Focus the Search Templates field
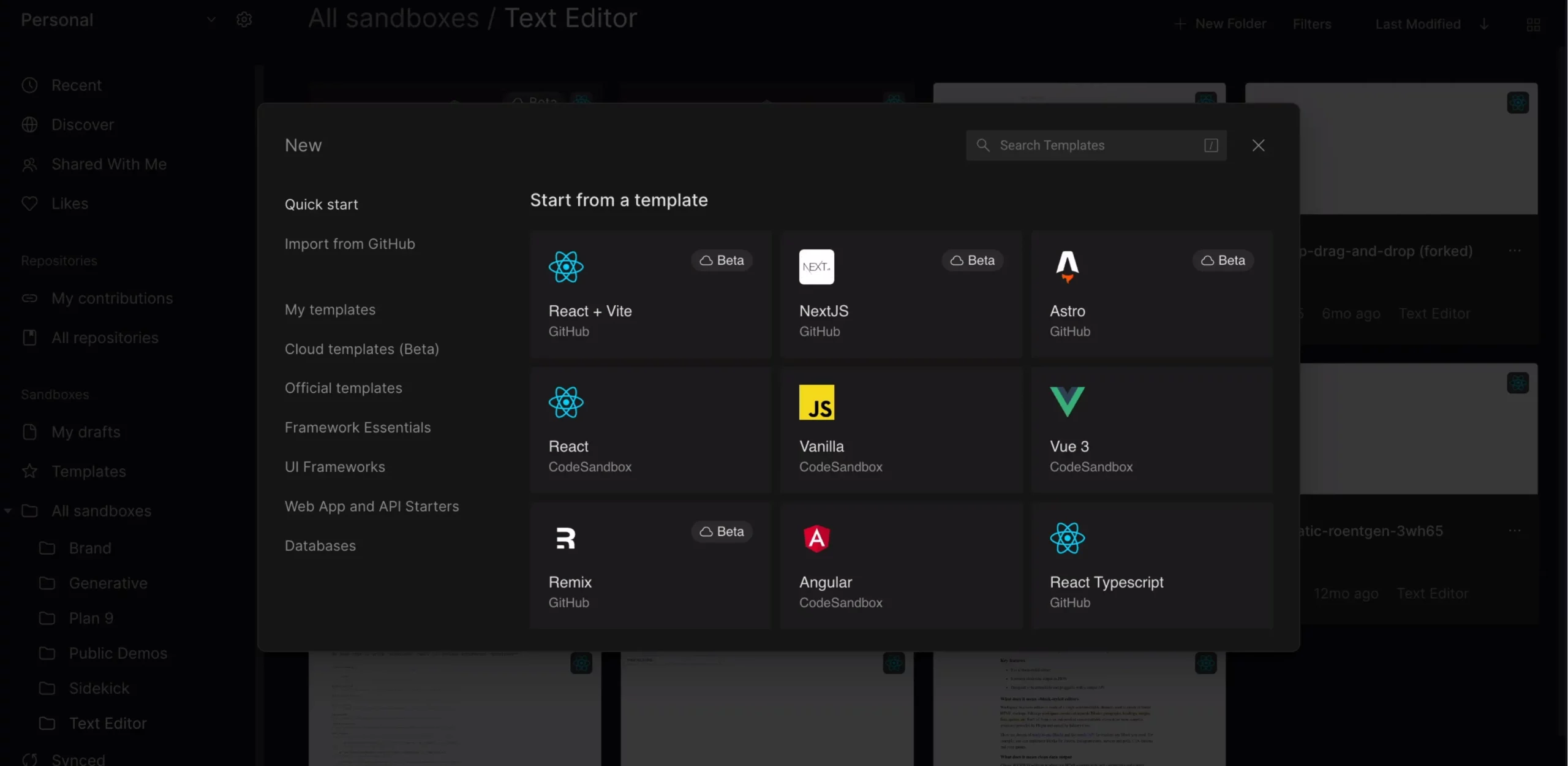Viewport: 1568px width, 766px height. click(x=1096, y=145)
